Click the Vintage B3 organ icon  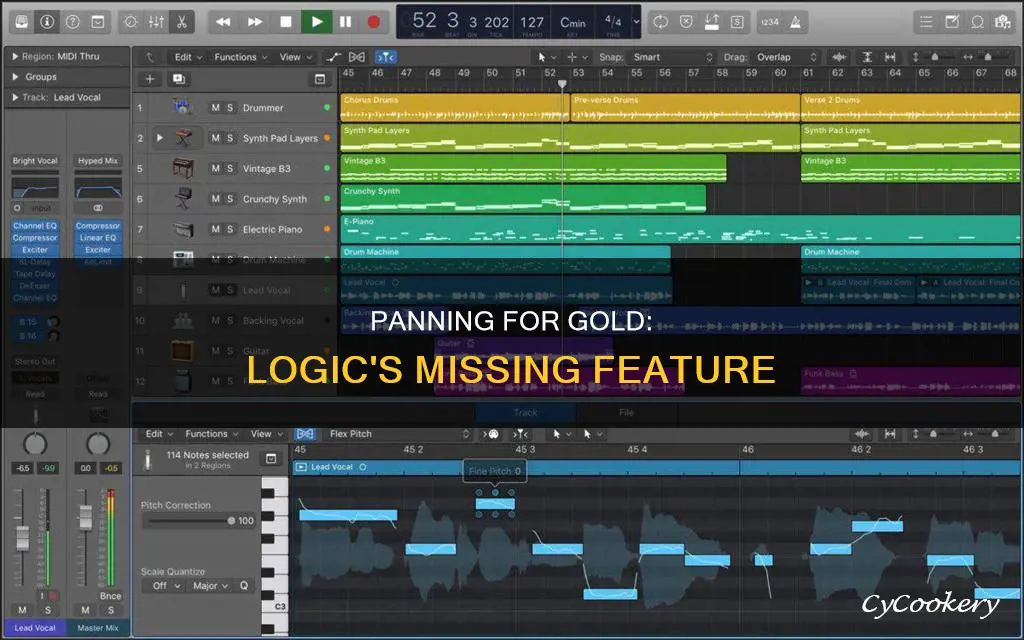182,168
